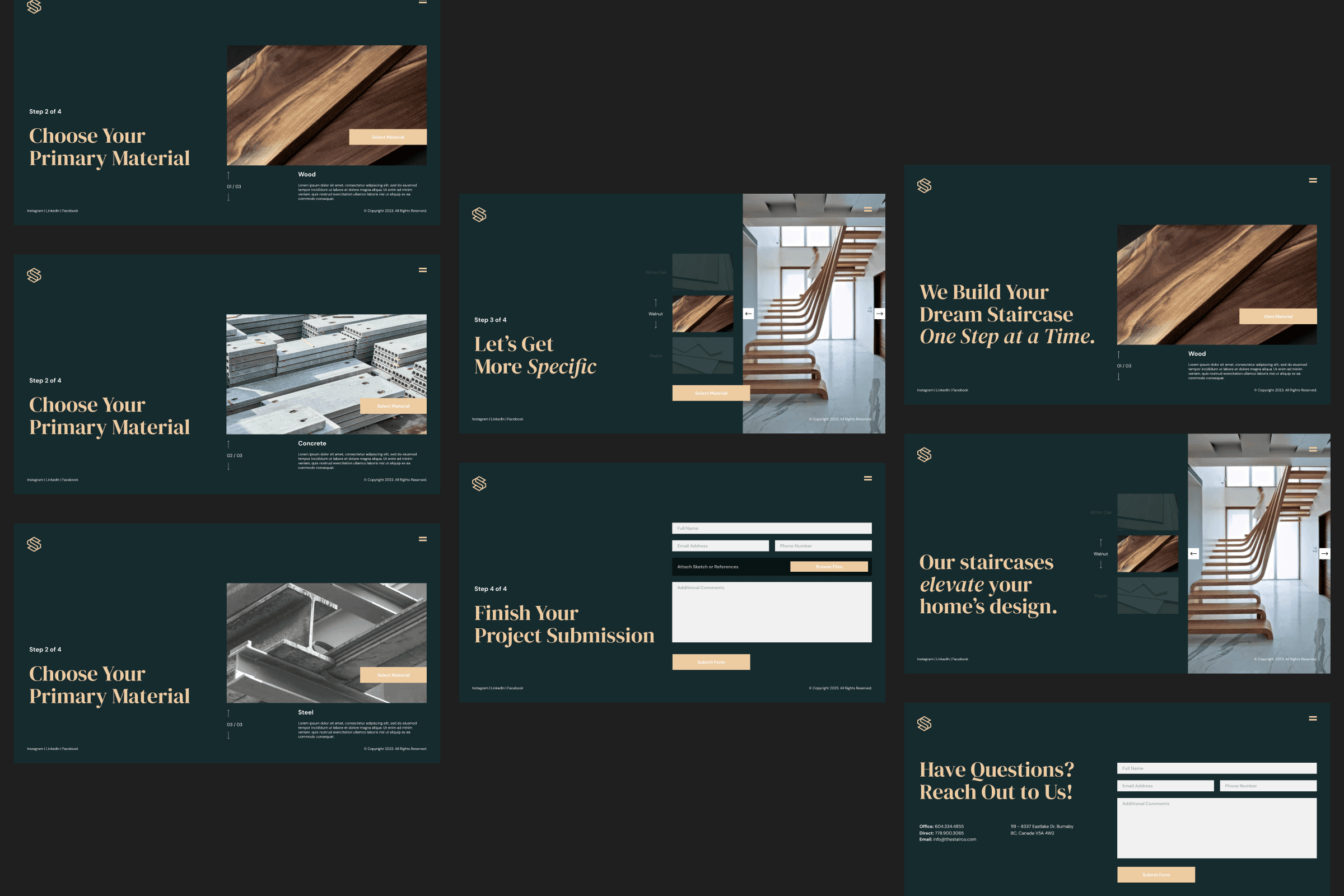Submit form on Step 4 of 4 screen
Viewport: 1344px width, 896px height.
pyautogui.click(x=711, y=662)
